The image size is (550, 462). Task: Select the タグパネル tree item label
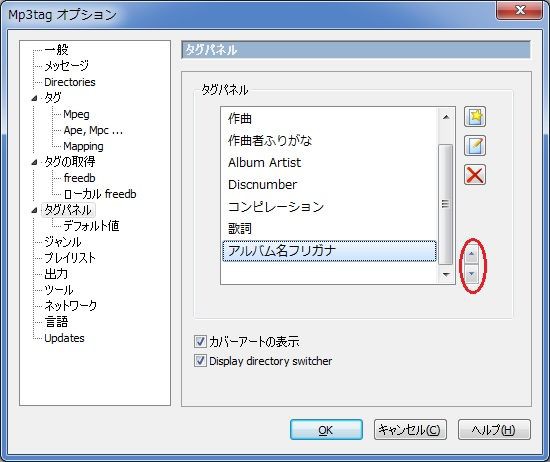[68, 210]
